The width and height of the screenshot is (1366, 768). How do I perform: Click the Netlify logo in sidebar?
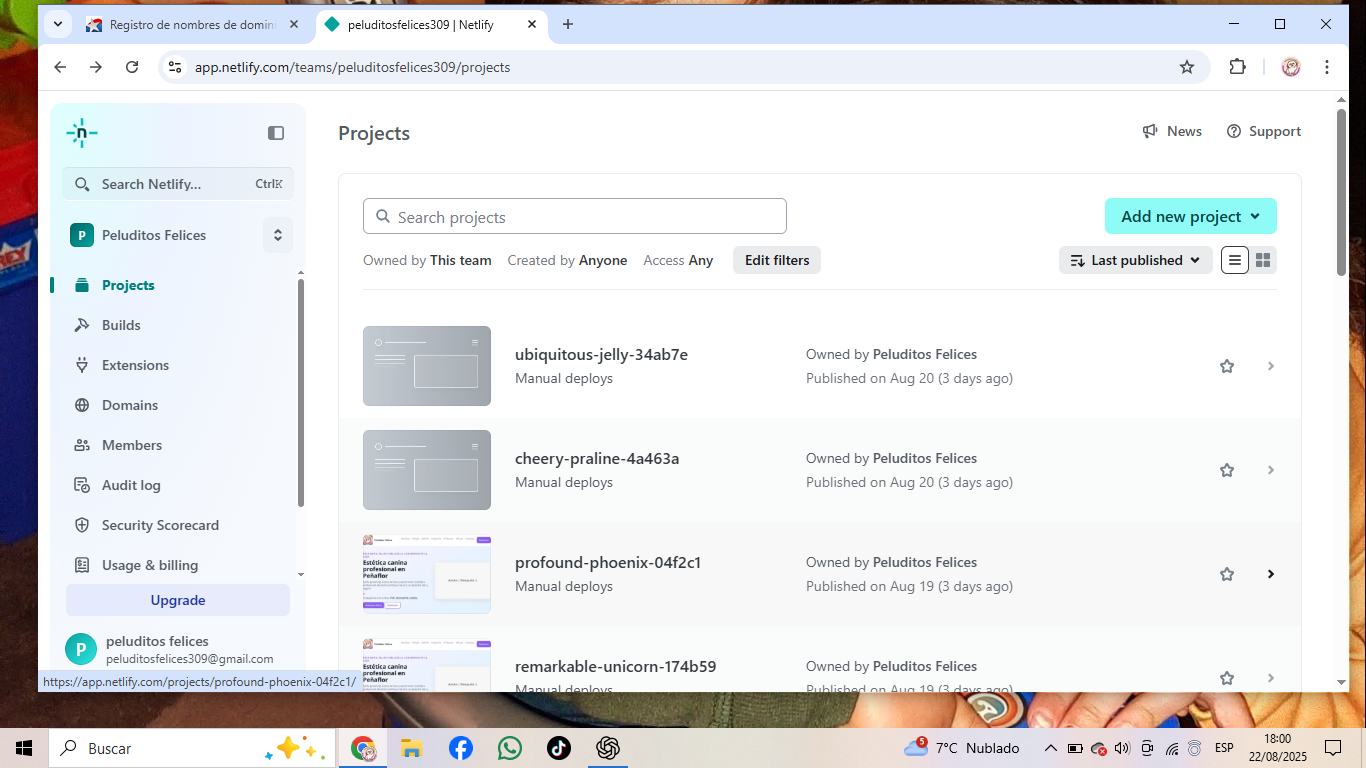tap(82, 133)
